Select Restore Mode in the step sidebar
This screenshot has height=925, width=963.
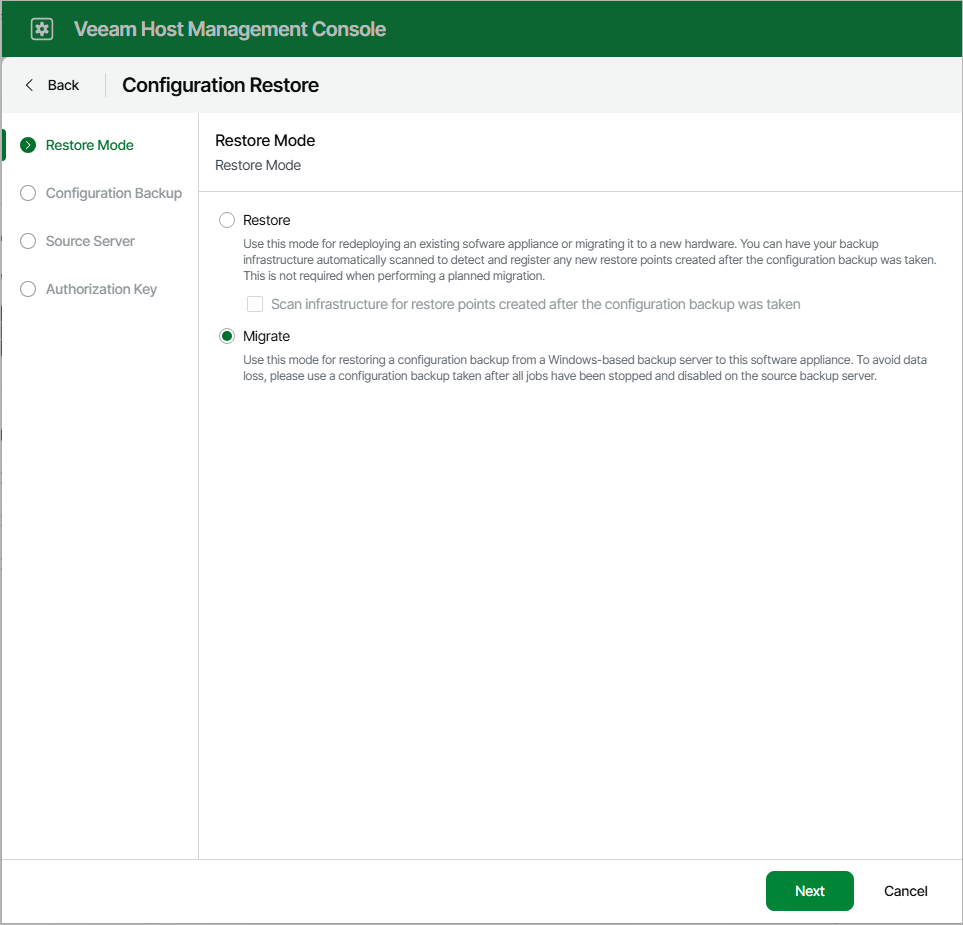click(89, 145)
